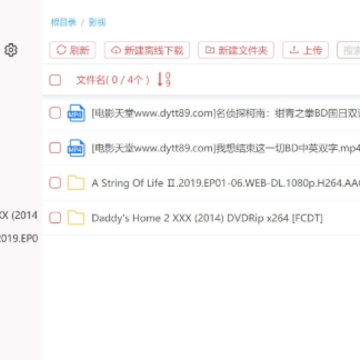Viewport: 360px width, 360px height.
Task: Focus the 搜索 search input field
Action: [x=349, y=50]
